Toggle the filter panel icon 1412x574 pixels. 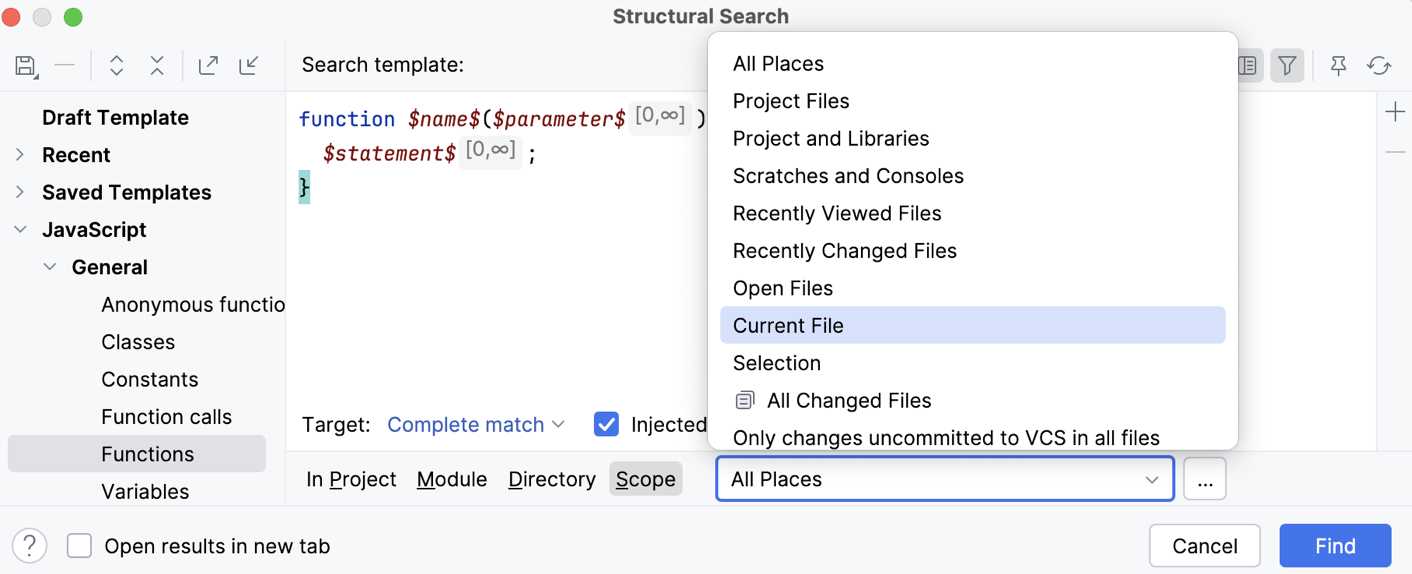tap(1287, 66)
